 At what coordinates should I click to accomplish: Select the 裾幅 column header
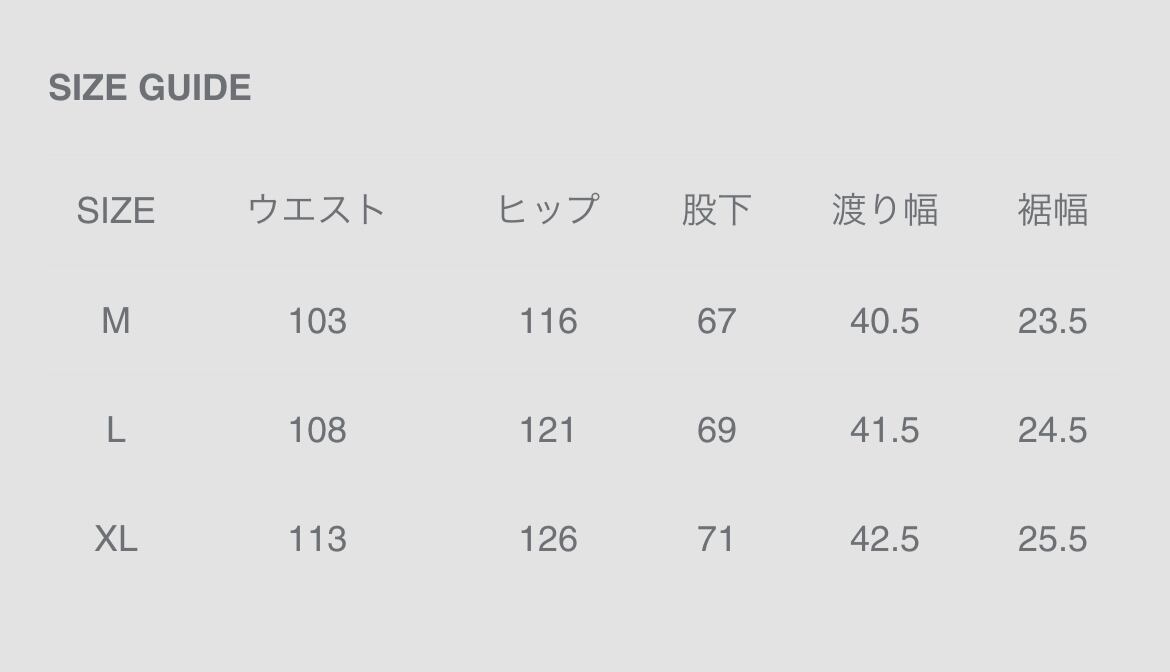coord(1052,210)
